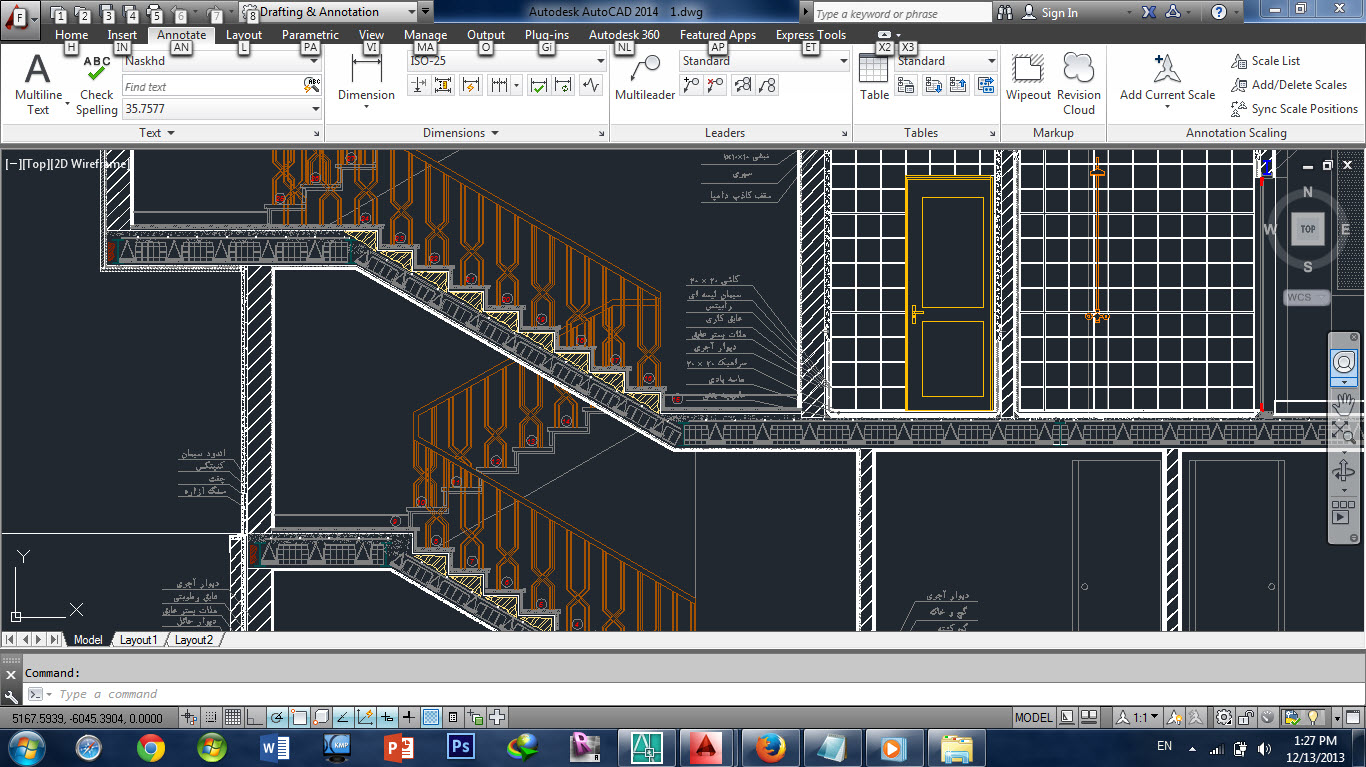Screen dimensions: 1366x767
Task: Click the dimension Update icon
Action: tap(563, 86)
